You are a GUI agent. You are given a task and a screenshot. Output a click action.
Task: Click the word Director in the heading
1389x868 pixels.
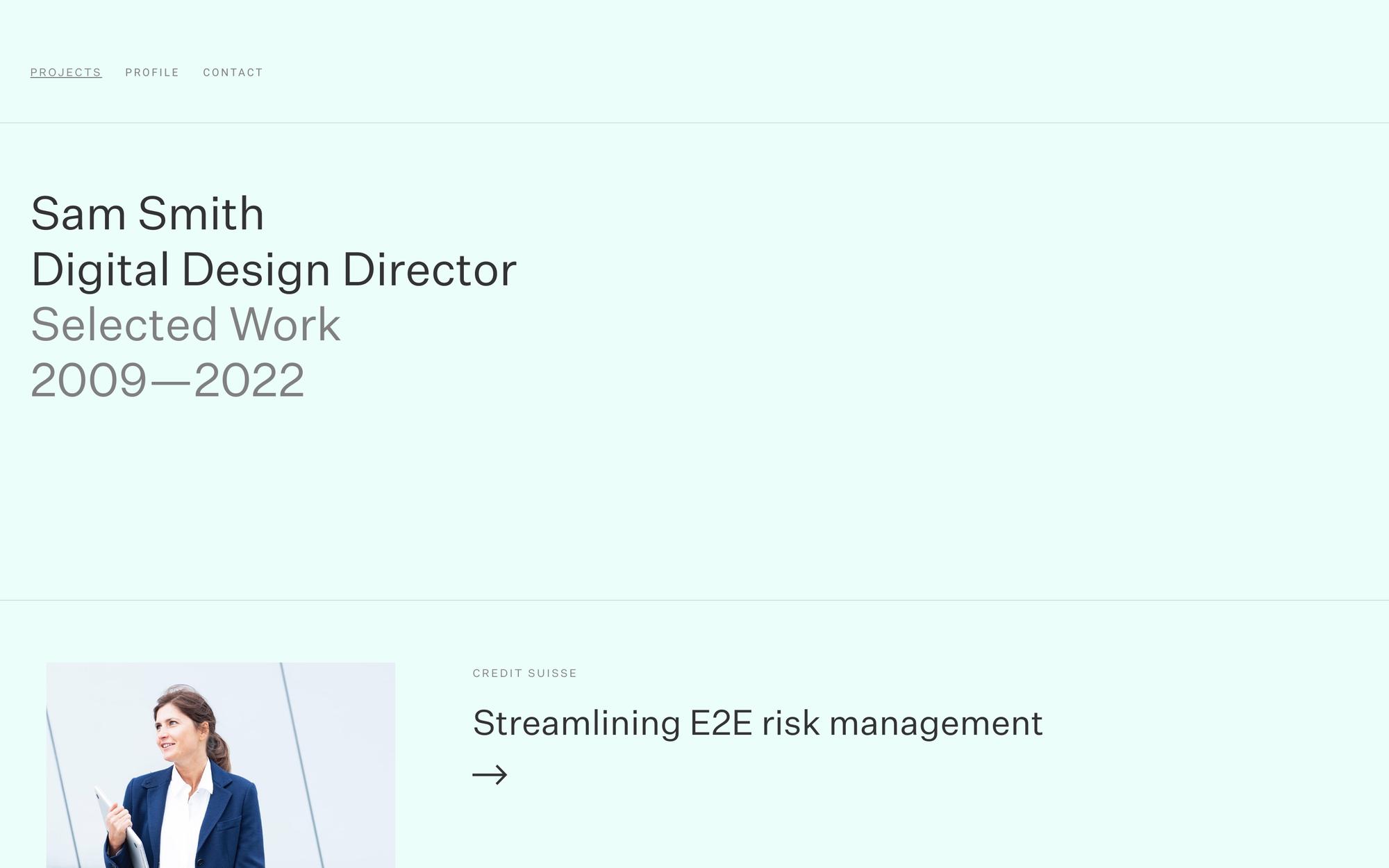(x=430, y=269)
